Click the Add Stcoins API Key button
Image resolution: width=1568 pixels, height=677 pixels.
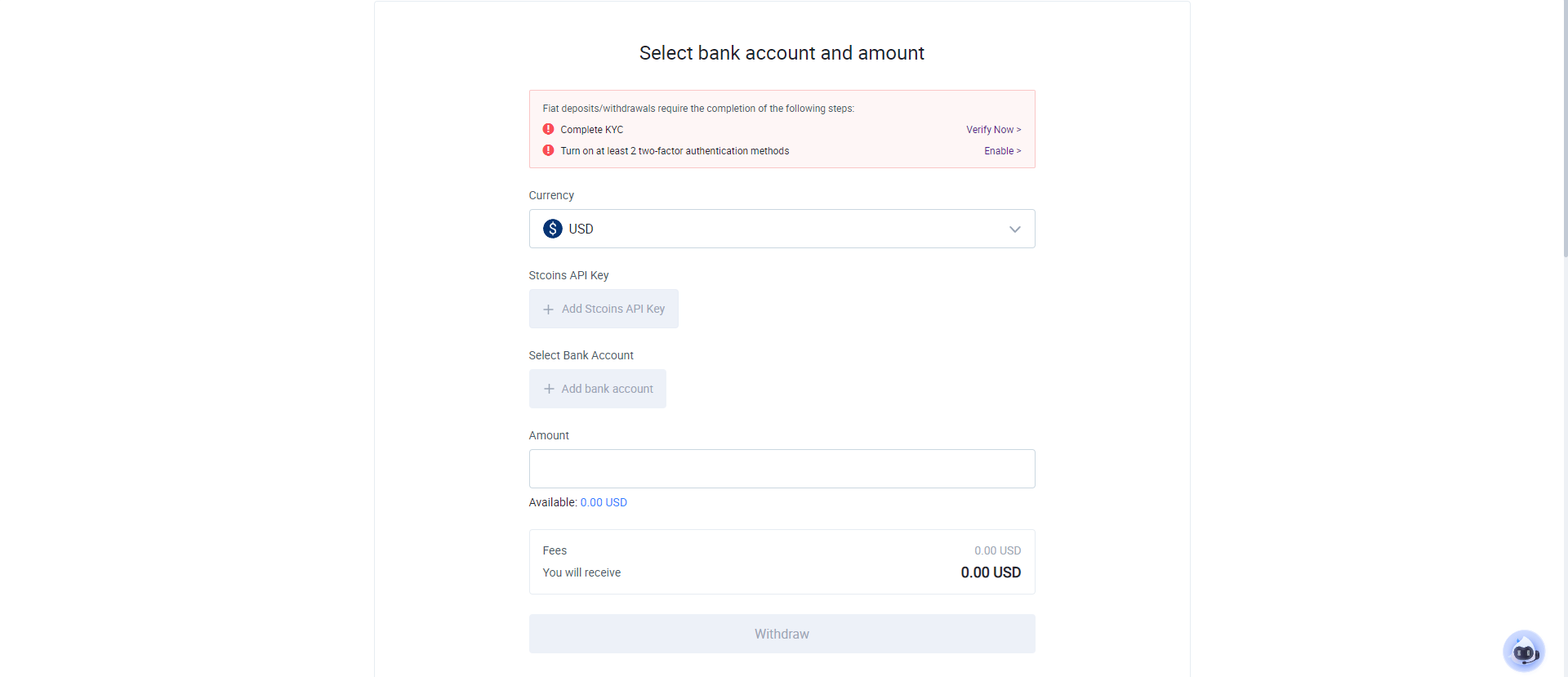coord(604,309)
